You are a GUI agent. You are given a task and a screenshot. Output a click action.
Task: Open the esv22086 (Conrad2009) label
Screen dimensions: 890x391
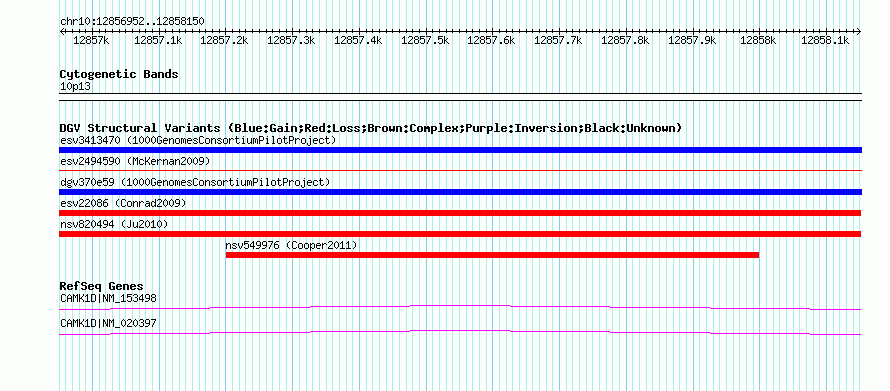[x=123, y=203]
